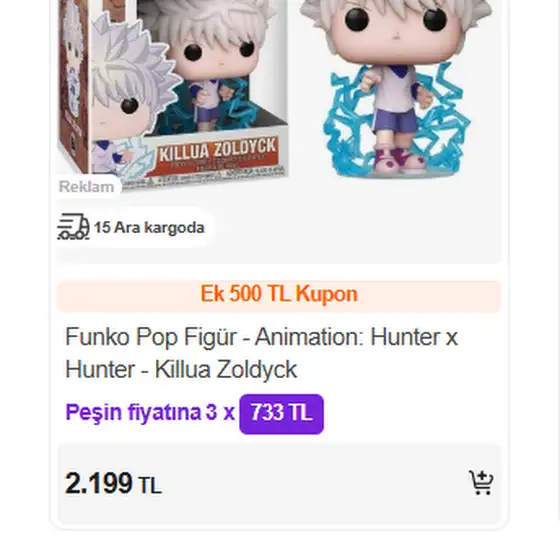Image resolution: width=560 pixels, height=560 pixels.
Task: Click the 15 Ara kargoda shipping text
Action: click(149, 228)
